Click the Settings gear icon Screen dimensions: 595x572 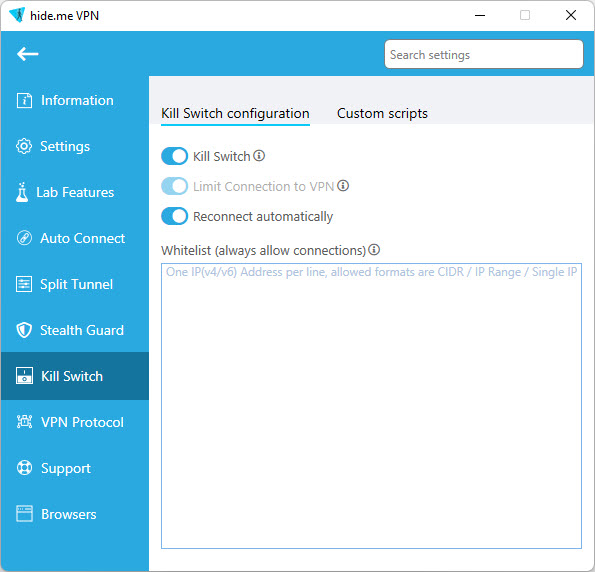pos(24,147)
